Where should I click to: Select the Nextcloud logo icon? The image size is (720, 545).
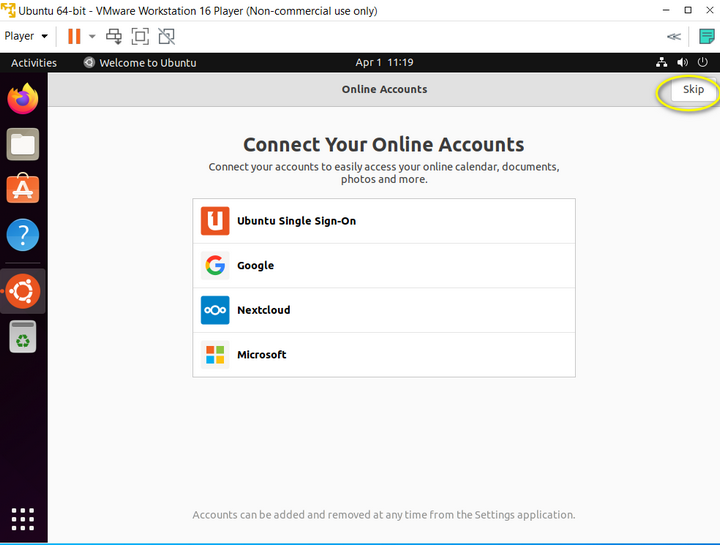pyautogui.click(x=215, y=310)
